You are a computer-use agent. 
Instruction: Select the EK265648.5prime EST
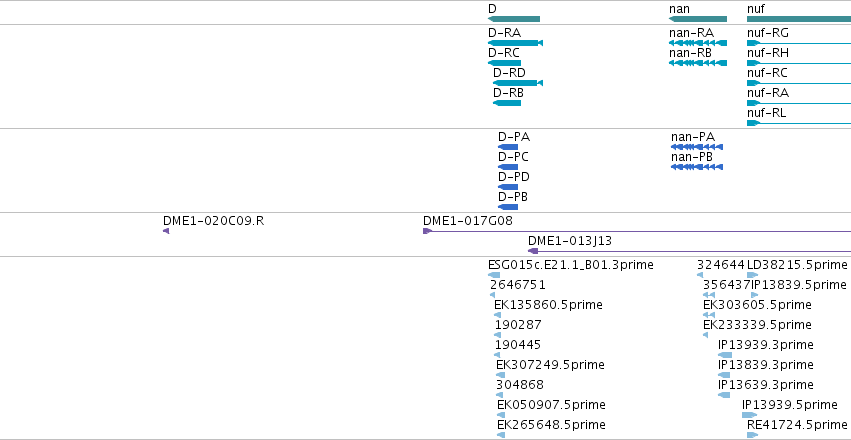[x=501, y=436]
